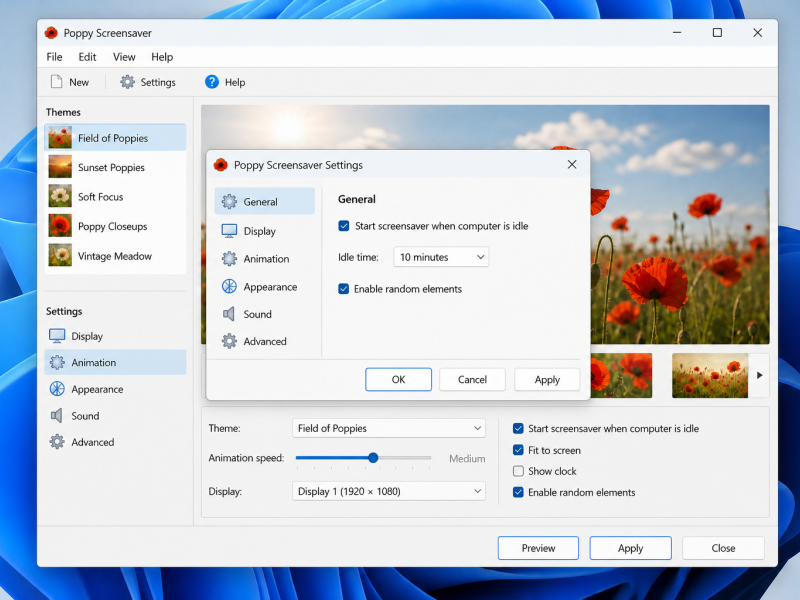Select the red poppies closeup thumbnail
Screen dimensions: 800x600
[x=621, y=375]
